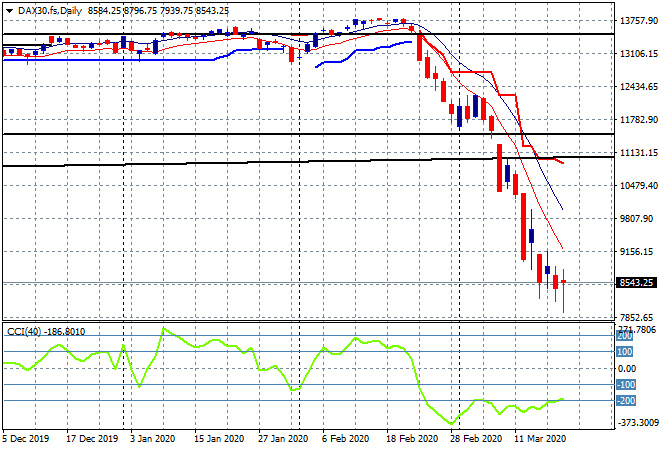Select the CCI -100 level label
The height and width of the screenshot is (450, 660).
coord(625,385)
